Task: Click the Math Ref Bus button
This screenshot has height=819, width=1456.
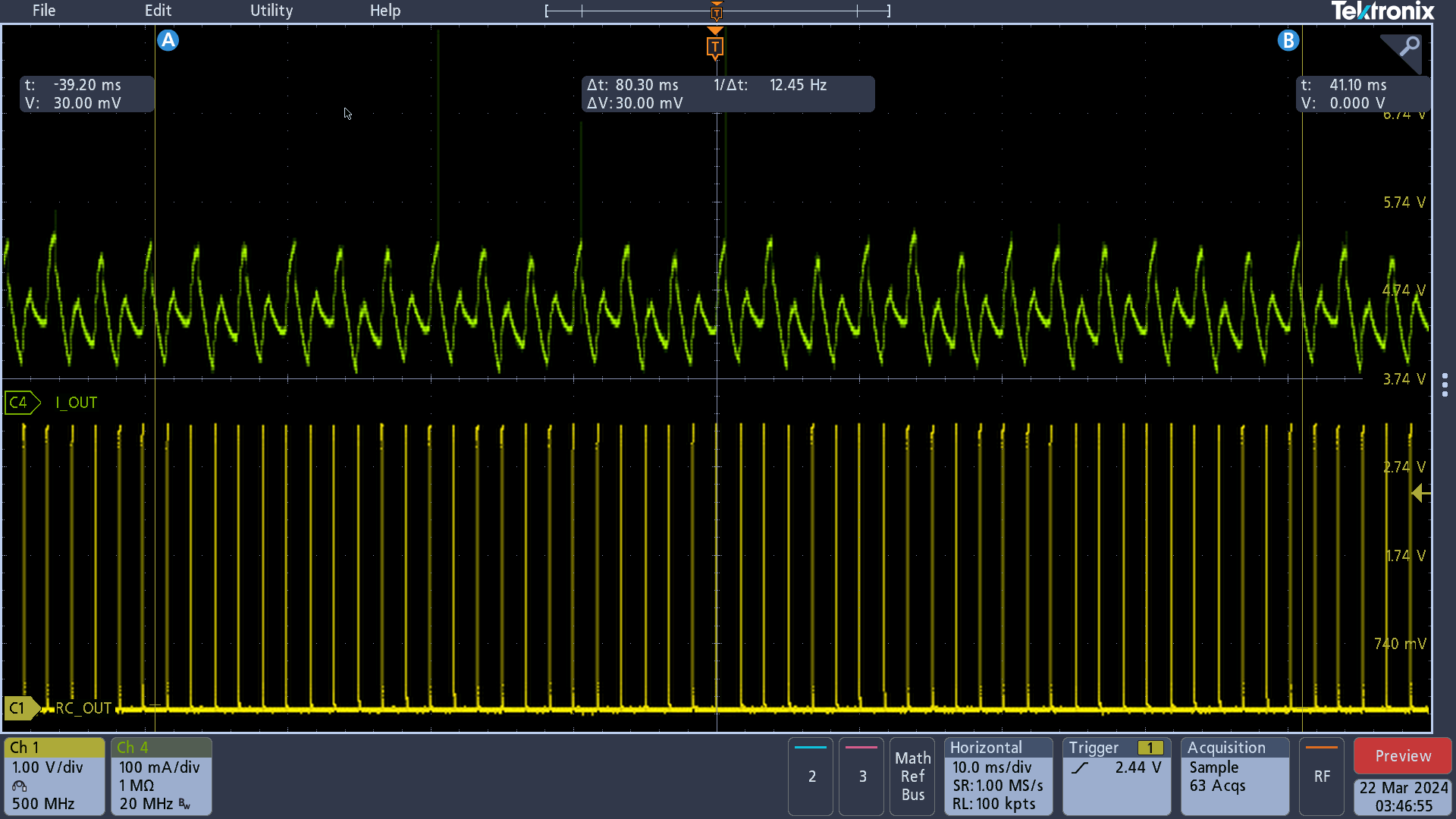Action: [912, 776]
